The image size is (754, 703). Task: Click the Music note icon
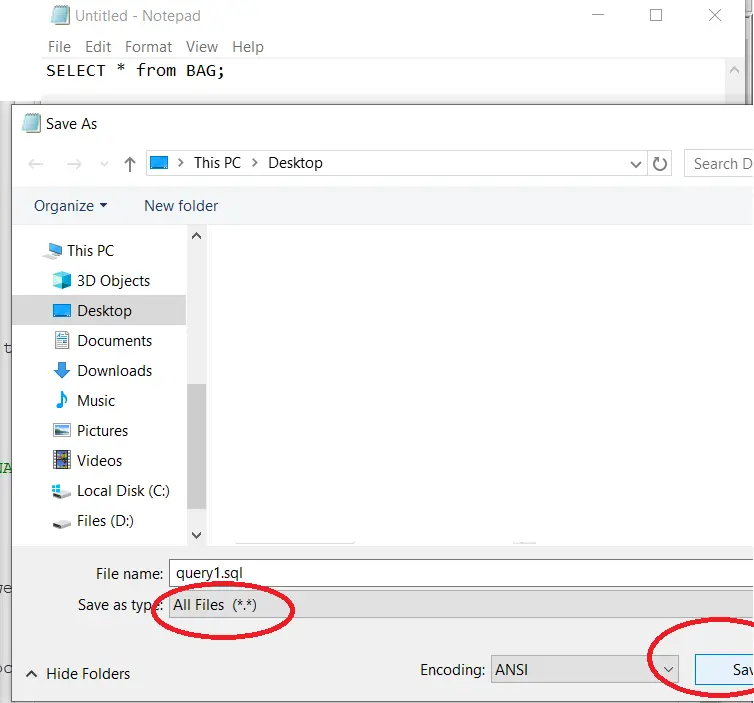coord(62,400)
